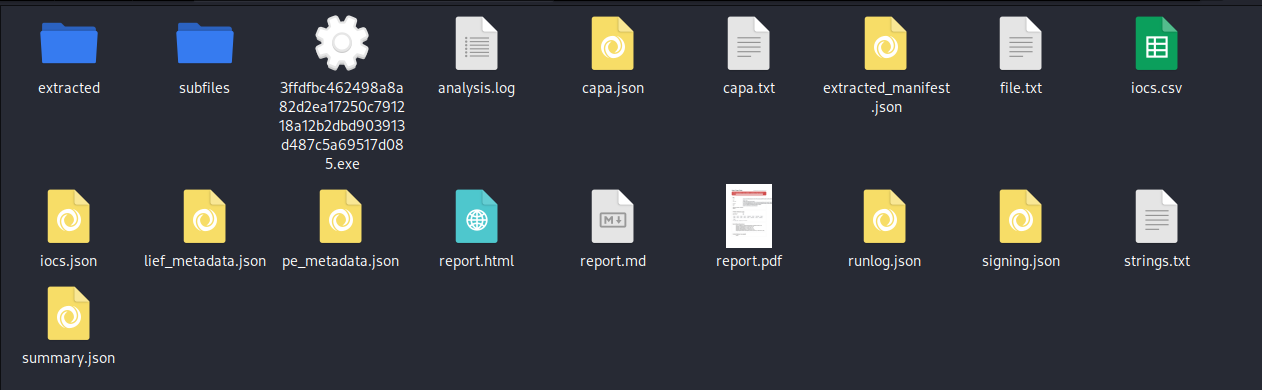Click the 'analysis.log' filename label
Image resolution: width=1262 pixels, height=390 pixels.
tap(477, 88)
